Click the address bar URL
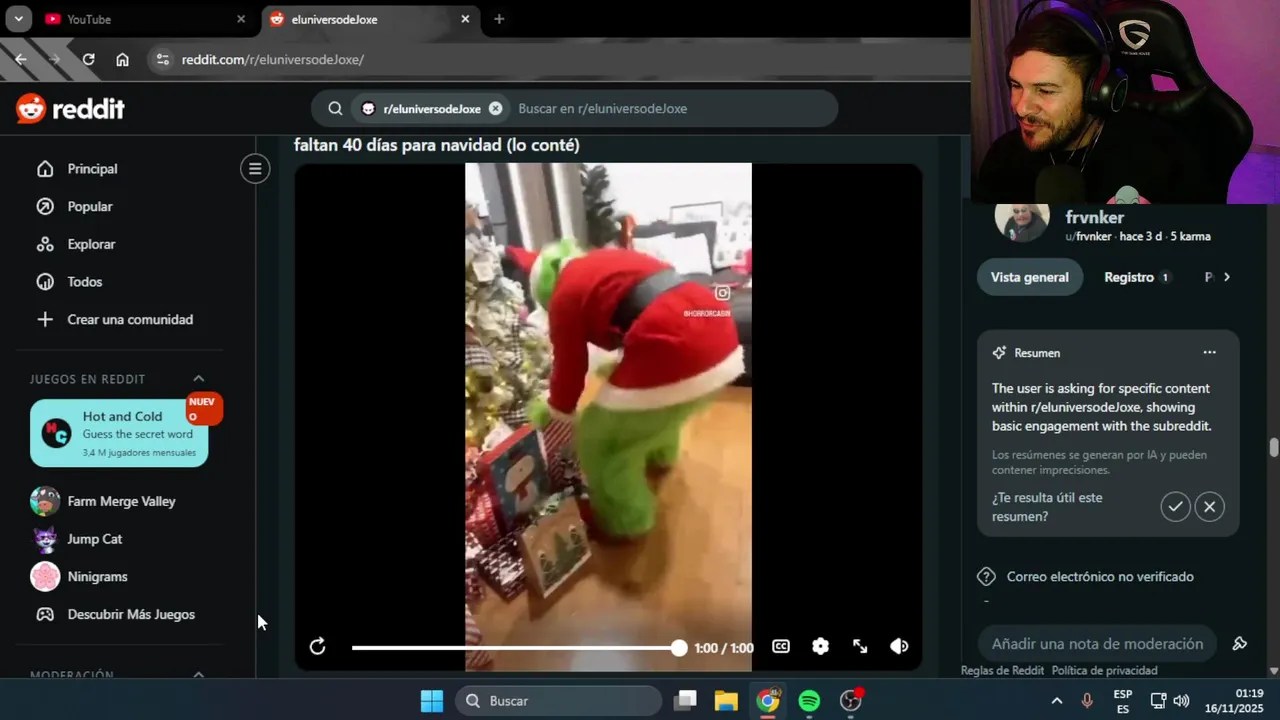Viewport: 1280px width, 720px height. pyautogui.click(x=272, y=60)
